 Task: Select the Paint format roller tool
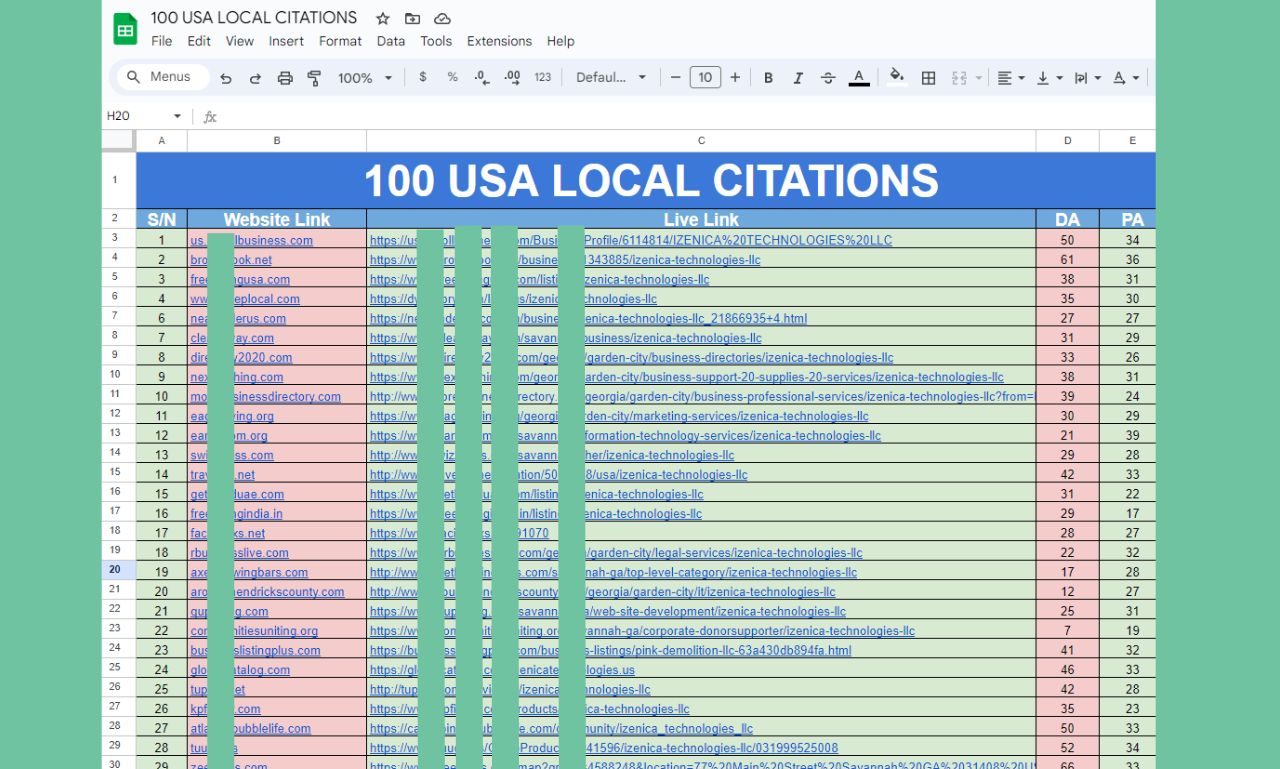(314, 78)
